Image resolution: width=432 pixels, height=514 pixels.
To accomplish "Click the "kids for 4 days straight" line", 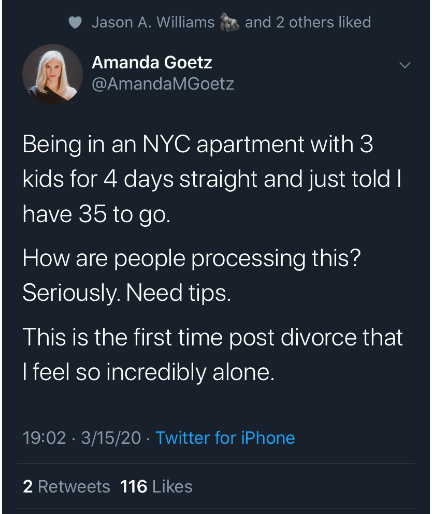I will click(212, 179).
